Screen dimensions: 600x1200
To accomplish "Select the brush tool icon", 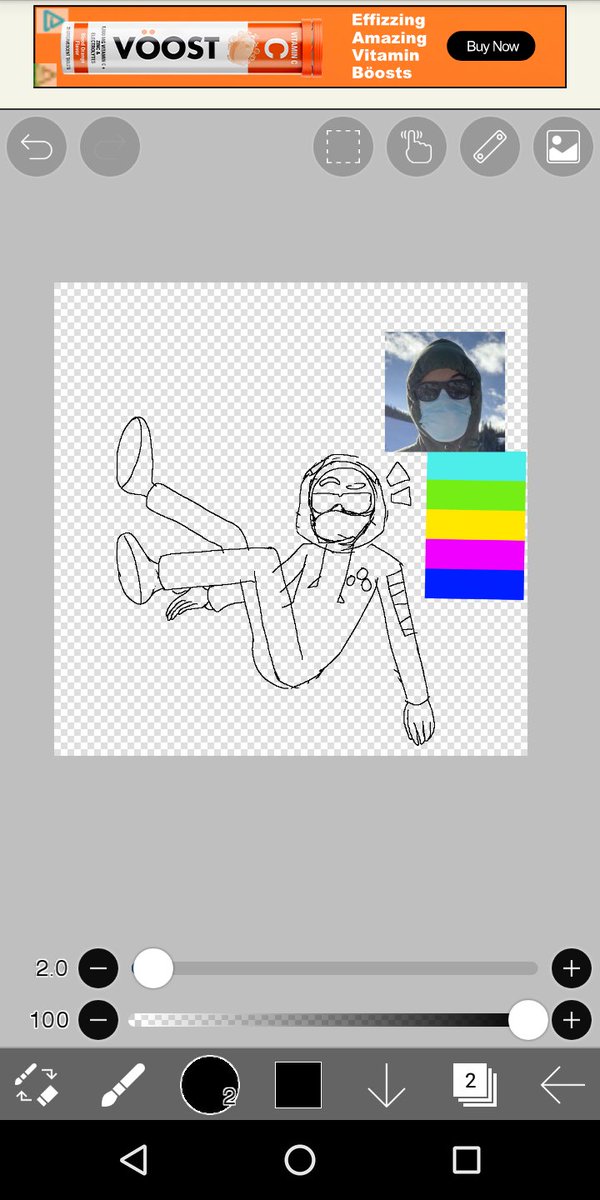I will [x=123, y=1085].
